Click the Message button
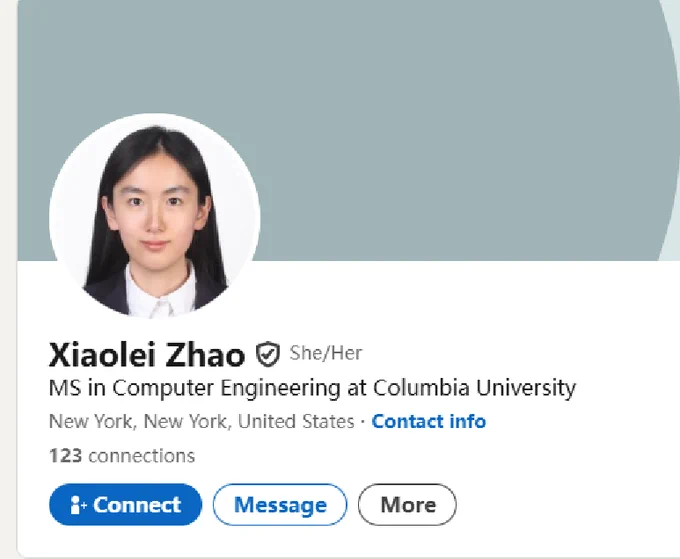Screen dimensions: 680x559 click(280, 504)
